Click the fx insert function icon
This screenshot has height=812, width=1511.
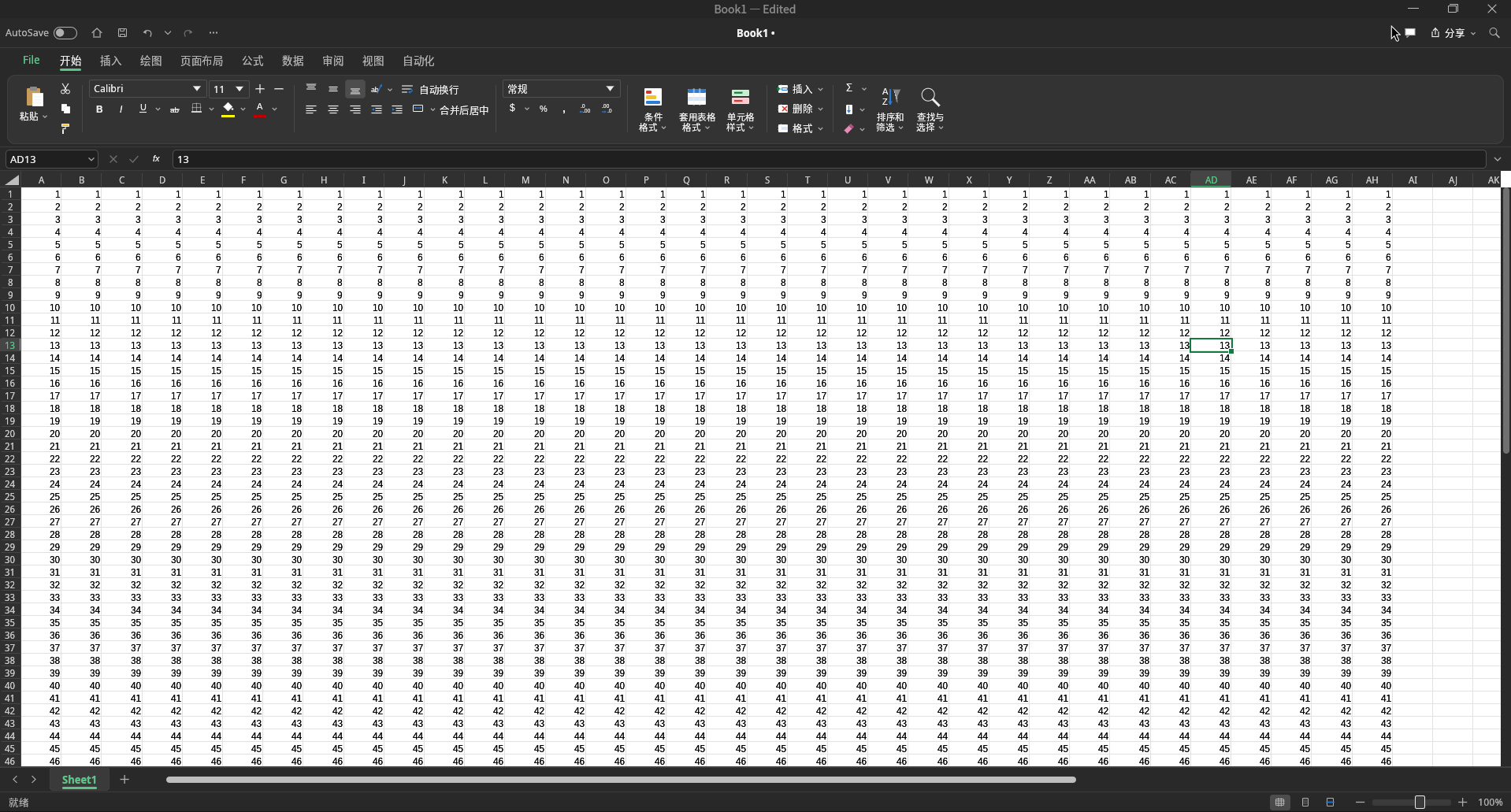156,159
